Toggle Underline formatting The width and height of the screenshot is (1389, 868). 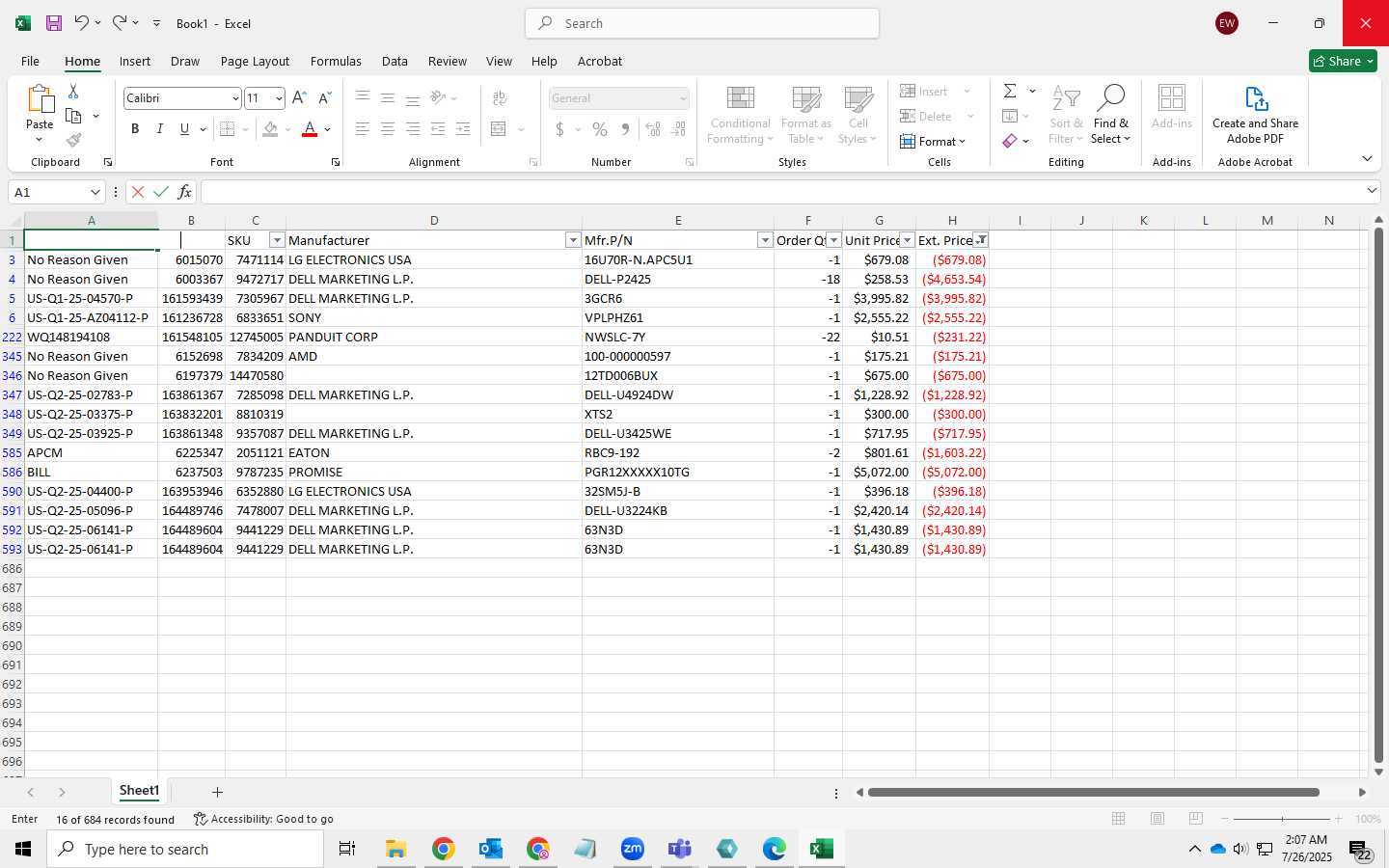pyautogui.click(x=184, y=129)
